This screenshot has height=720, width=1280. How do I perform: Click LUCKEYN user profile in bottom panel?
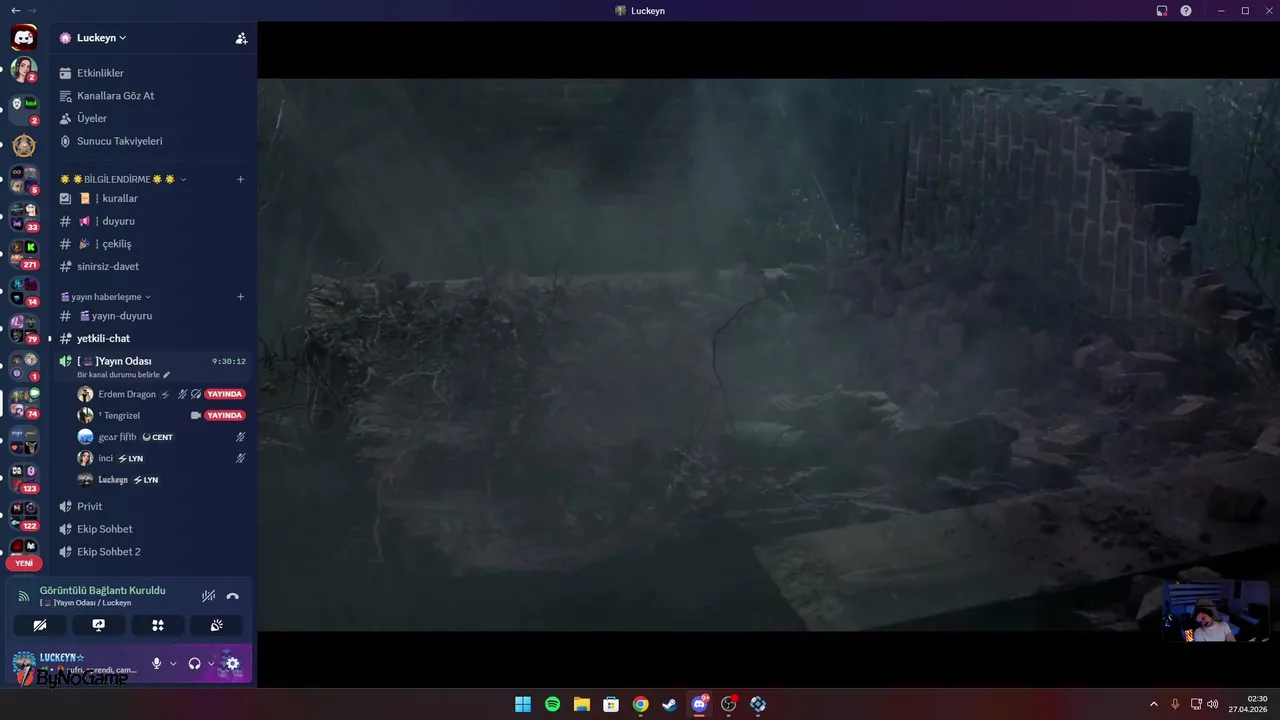tap(75, 663)
